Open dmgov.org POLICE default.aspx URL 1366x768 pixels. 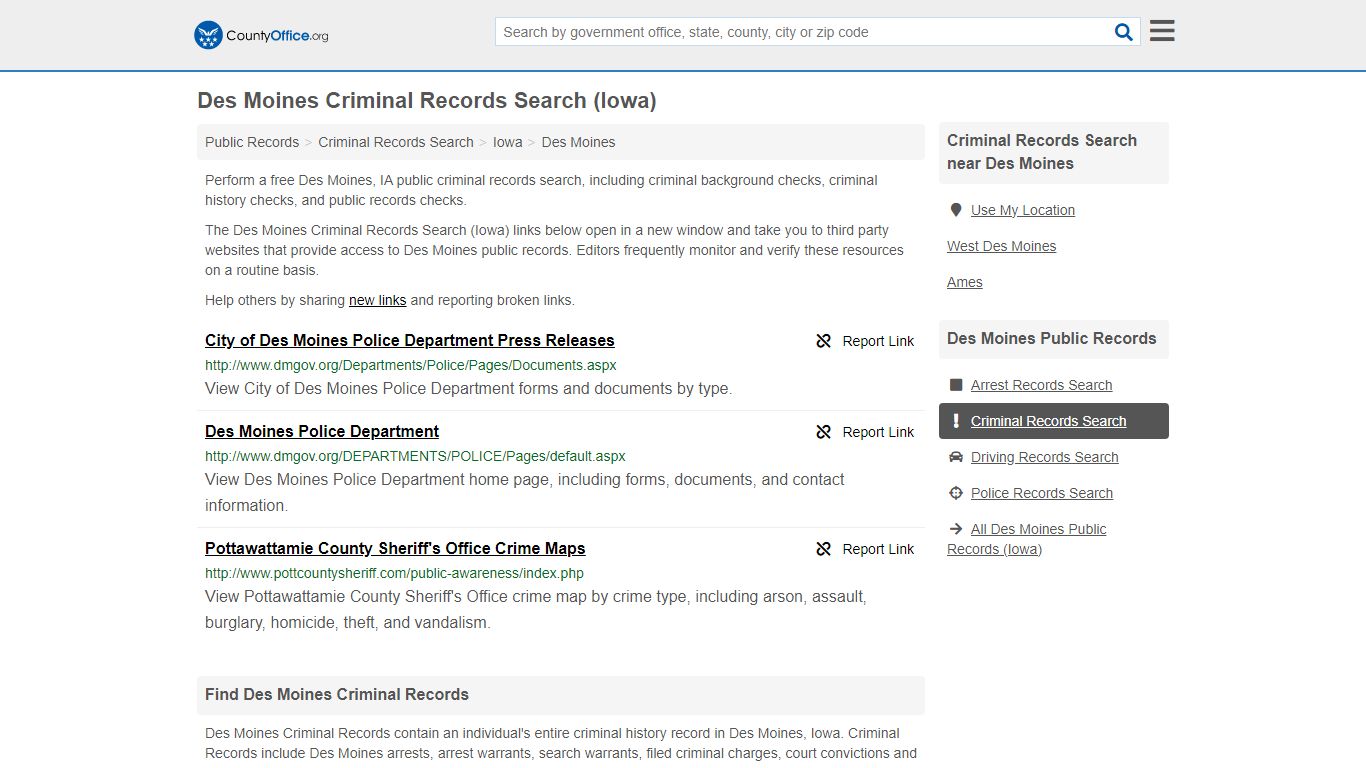click(x=415, y=456)
